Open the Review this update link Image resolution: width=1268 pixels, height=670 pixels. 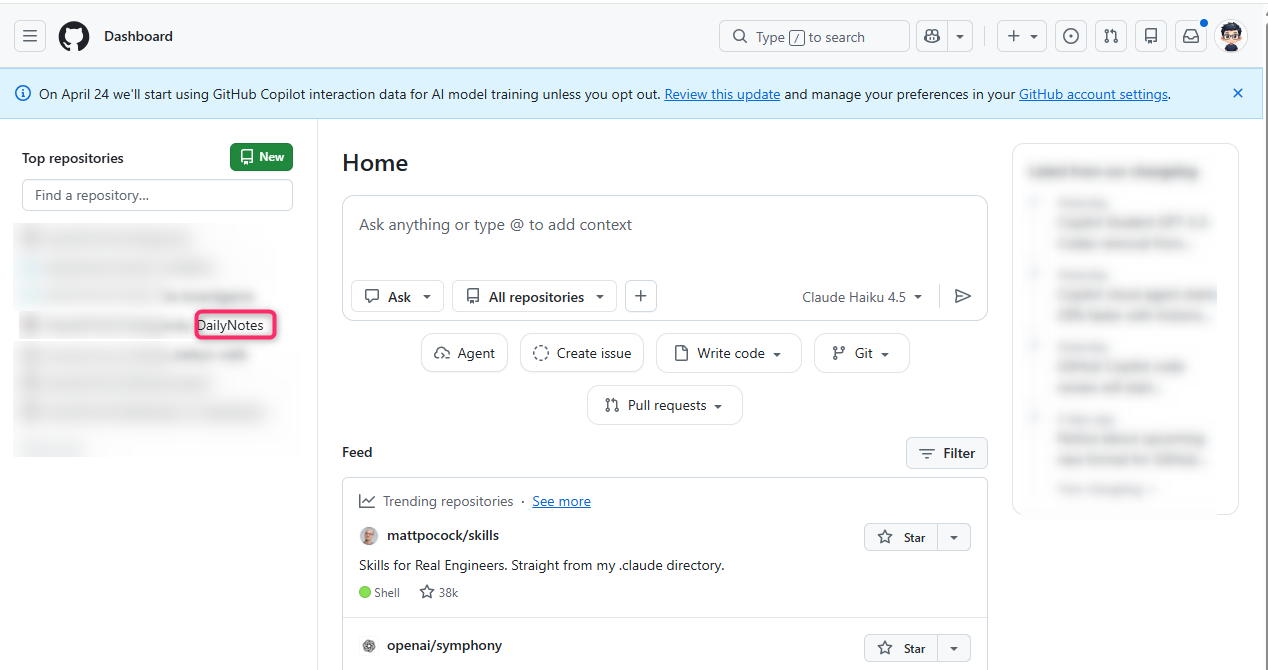[722, 94]
